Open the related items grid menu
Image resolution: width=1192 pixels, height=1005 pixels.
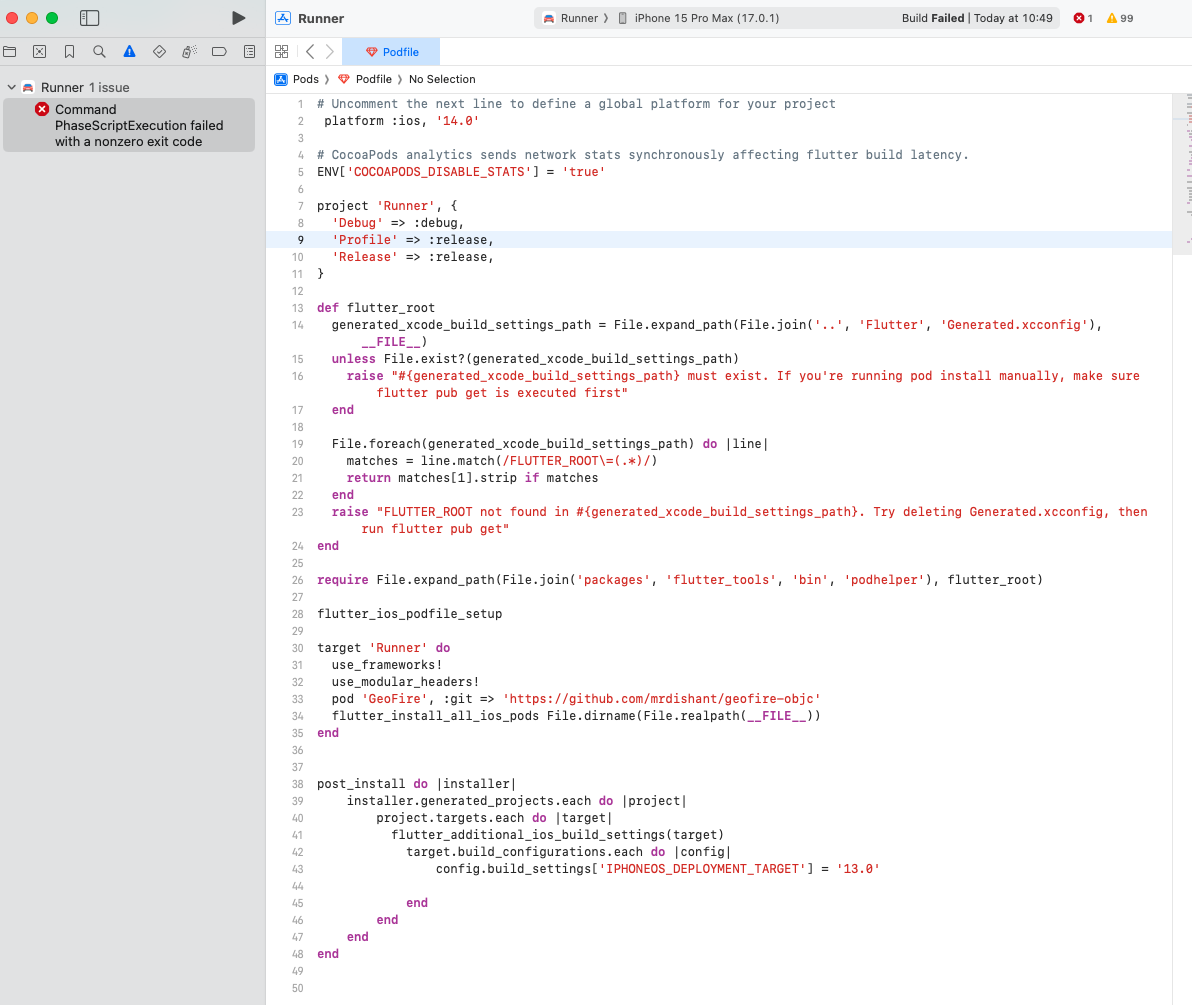tap(281, 52)
